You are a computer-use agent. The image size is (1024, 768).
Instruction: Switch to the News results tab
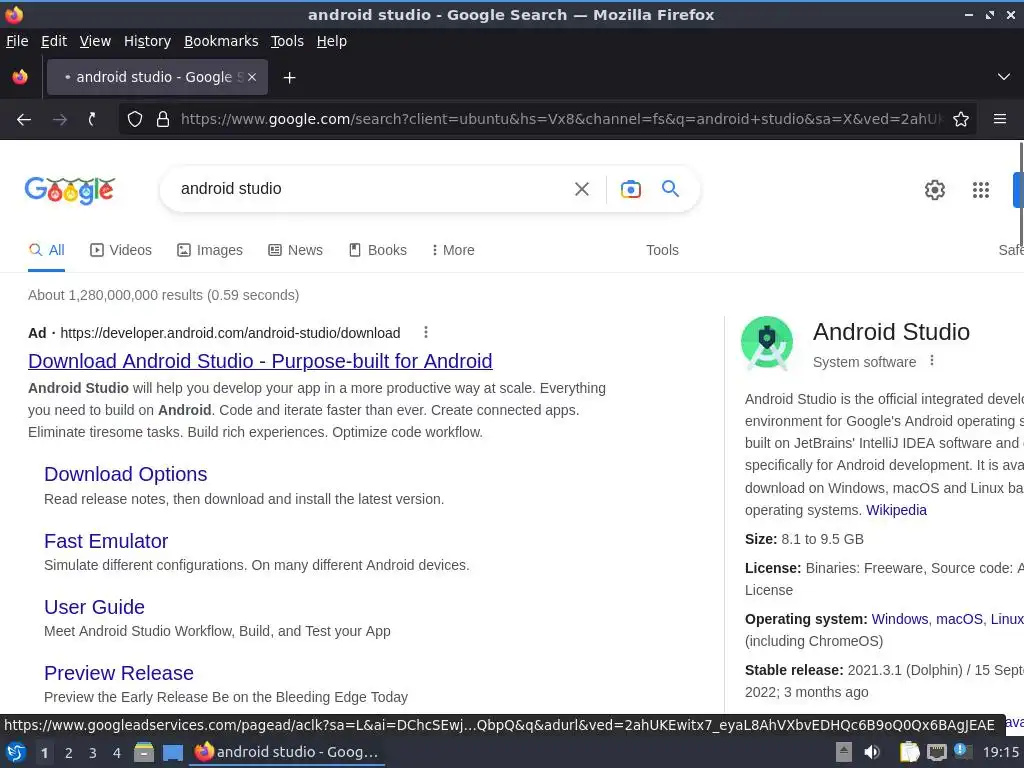(x=295, y=250)
